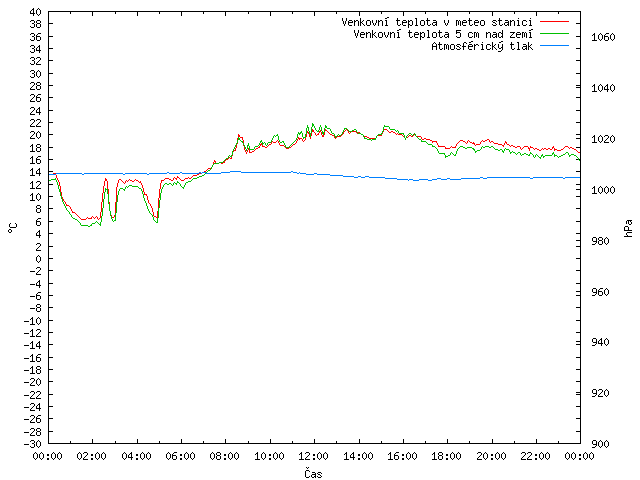Click the 'Čas' x-axis title
The width and height of the screenshot is (640, 480).
coord(313,473)
